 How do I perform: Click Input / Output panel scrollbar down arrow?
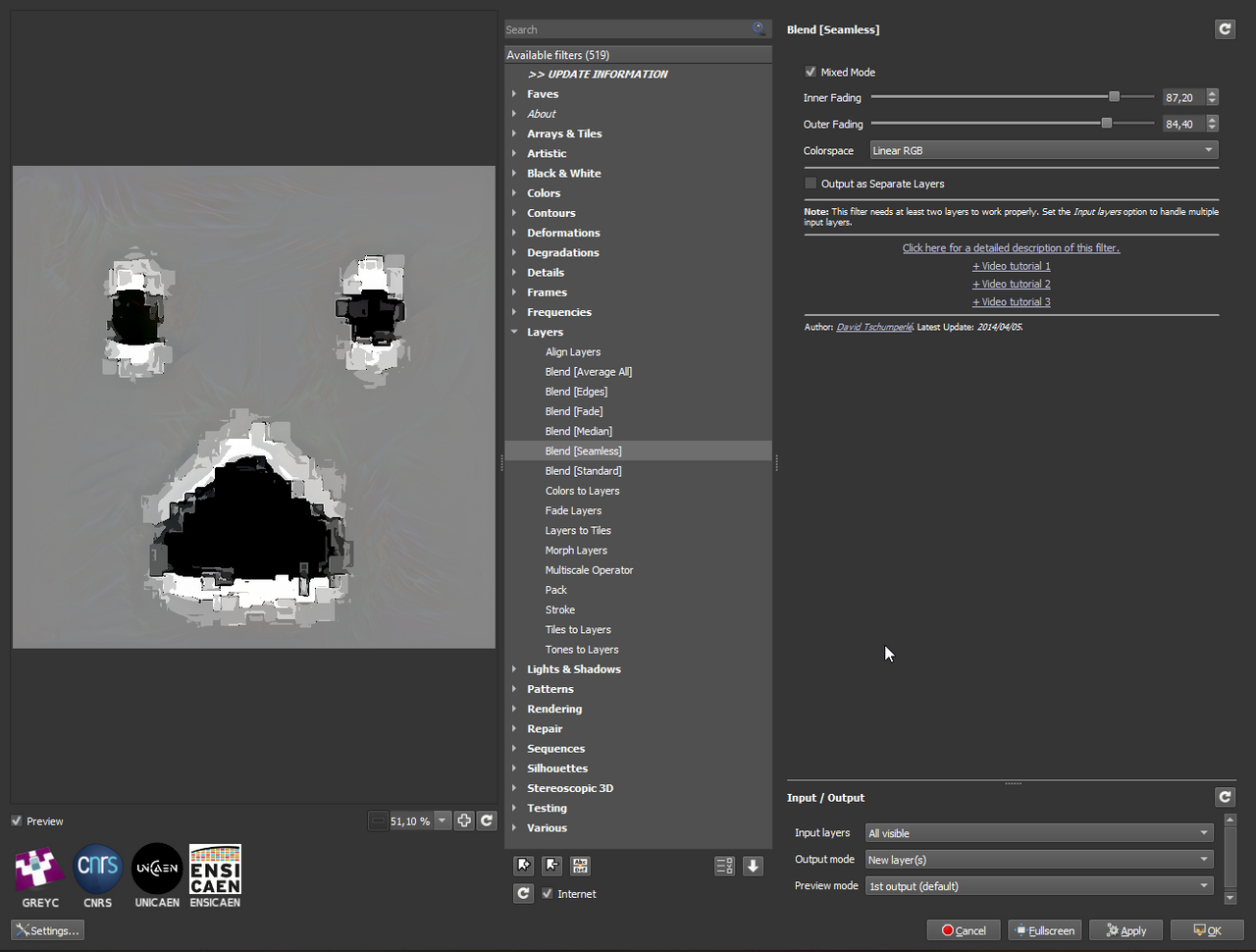coord(1230,898)
